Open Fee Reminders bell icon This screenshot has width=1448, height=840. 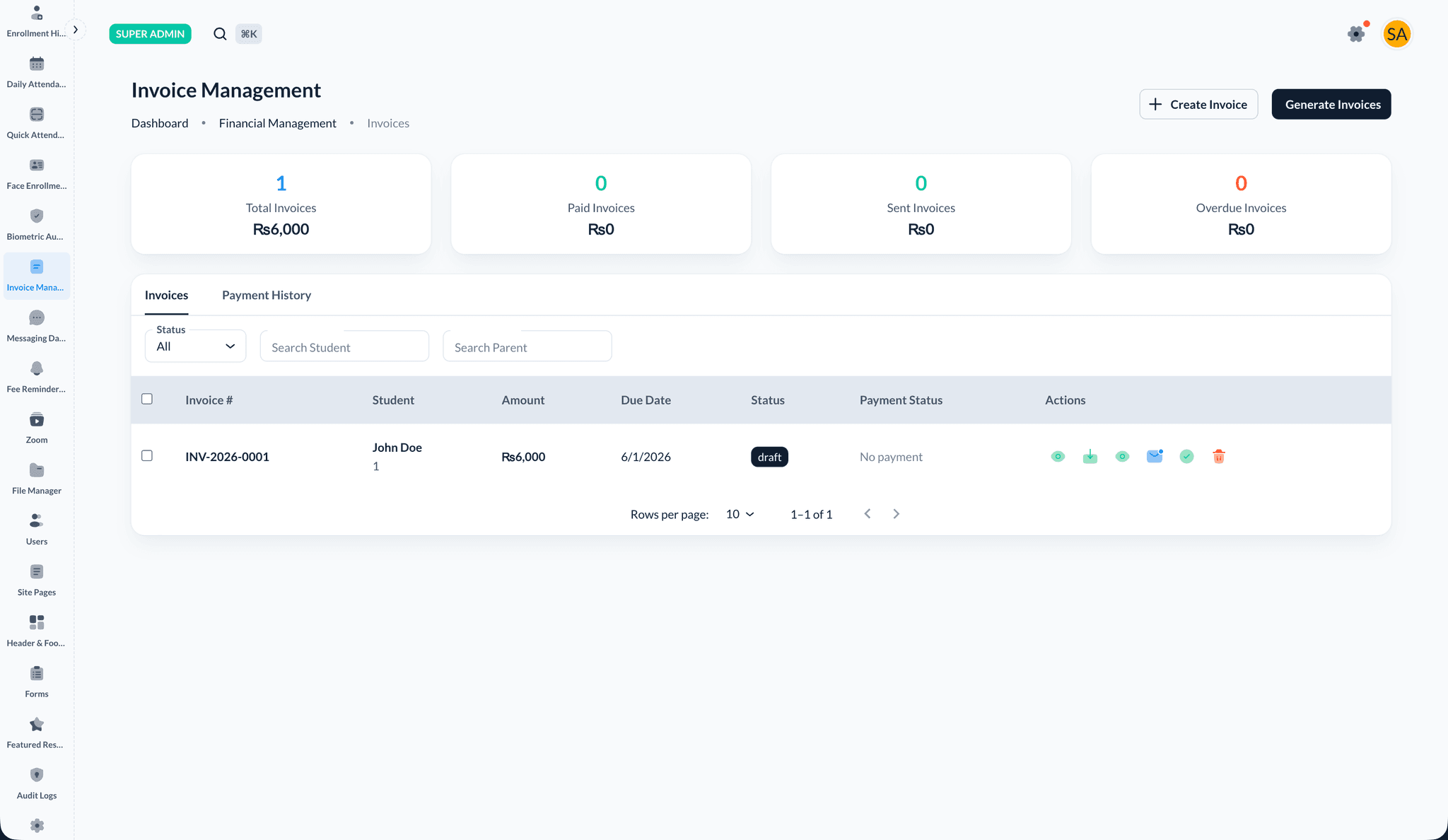tap(37, 368)
